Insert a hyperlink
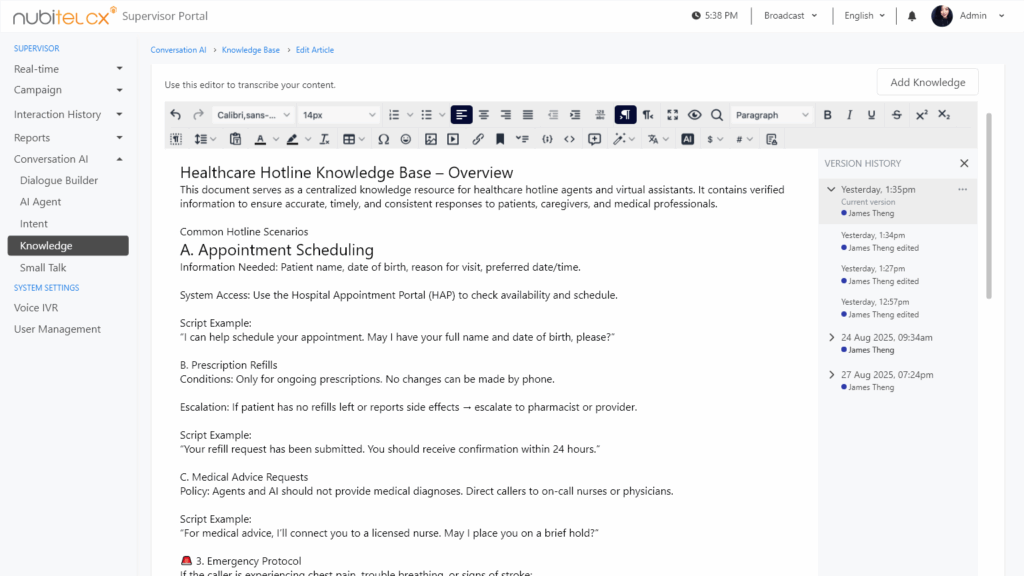1024x576 pixels. [x=478, y=138]
